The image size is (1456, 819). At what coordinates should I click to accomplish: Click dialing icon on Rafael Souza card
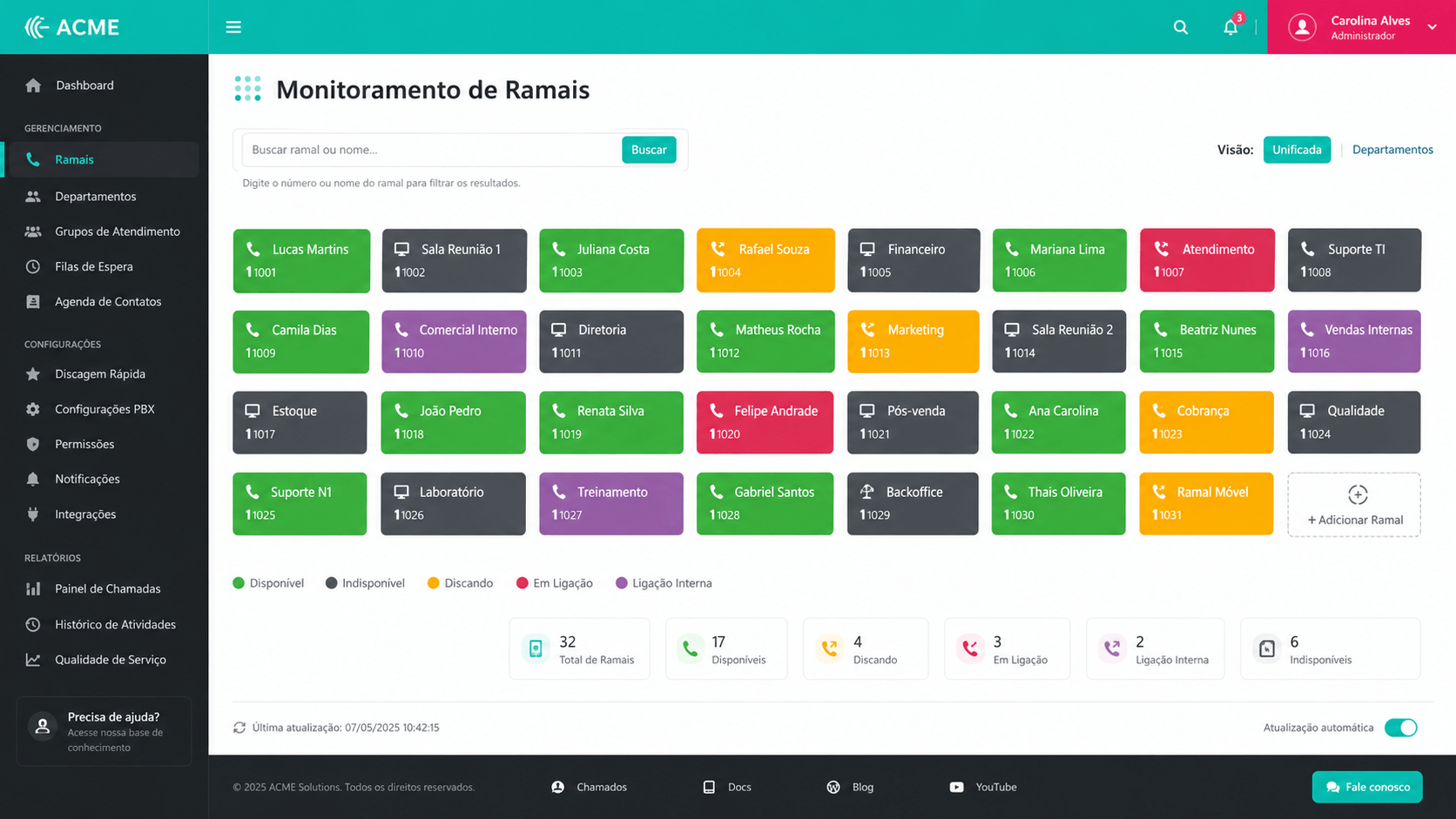pyautogui.click(x=718, y=249)
